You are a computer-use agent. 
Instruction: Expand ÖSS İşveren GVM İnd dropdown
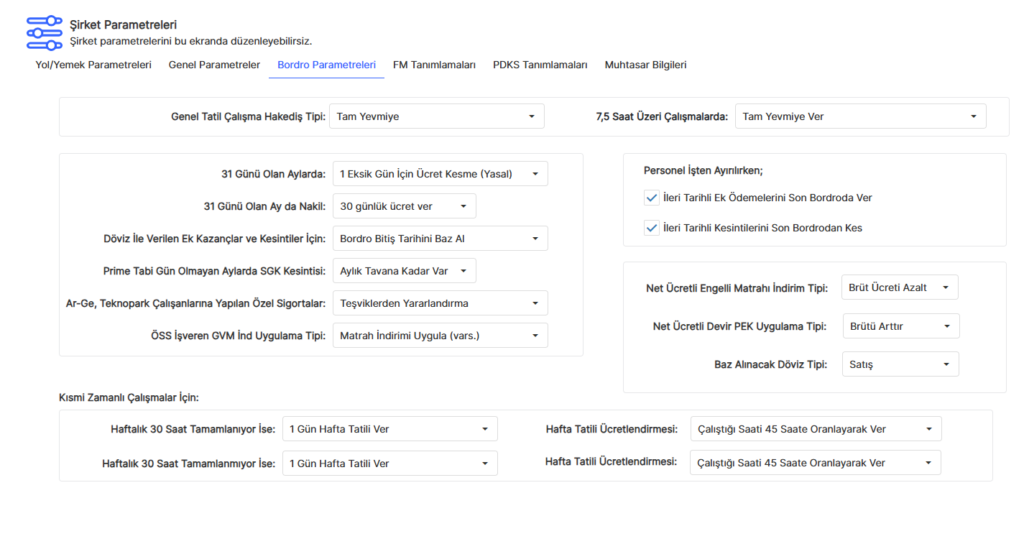(x=440, y=335)
